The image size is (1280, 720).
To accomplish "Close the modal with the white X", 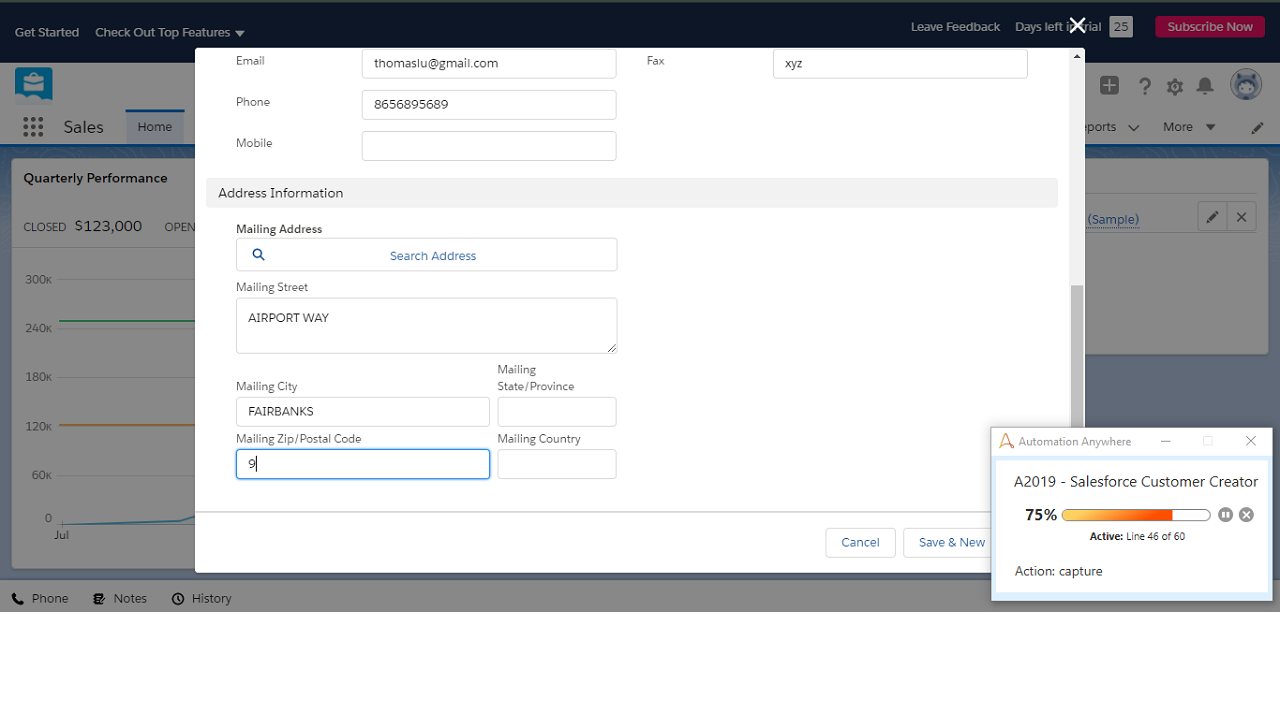I will pyautogui.click(x=1077, y=25).
